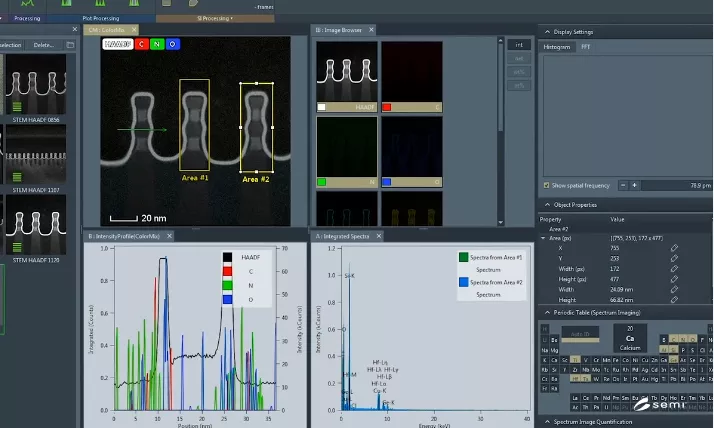Collapse the Display Settings section

coord(547,32)
